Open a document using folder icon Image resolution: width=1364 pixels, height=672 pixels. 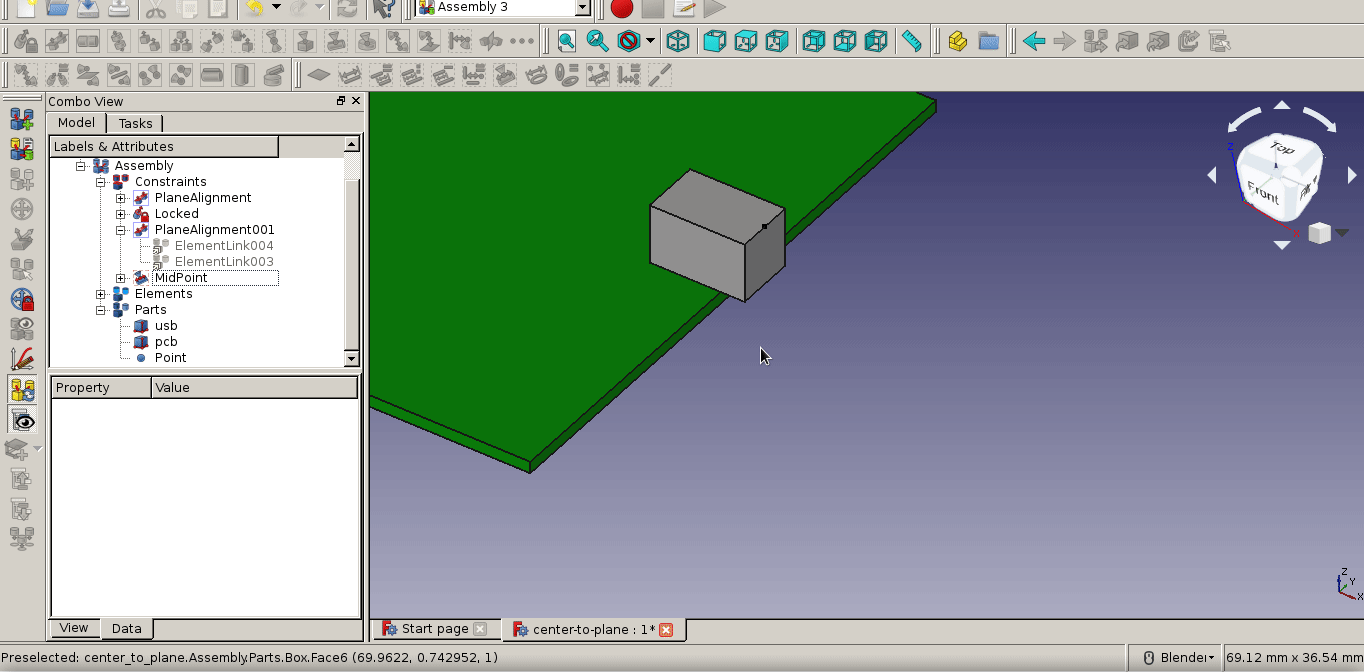(x=58, y=9)
